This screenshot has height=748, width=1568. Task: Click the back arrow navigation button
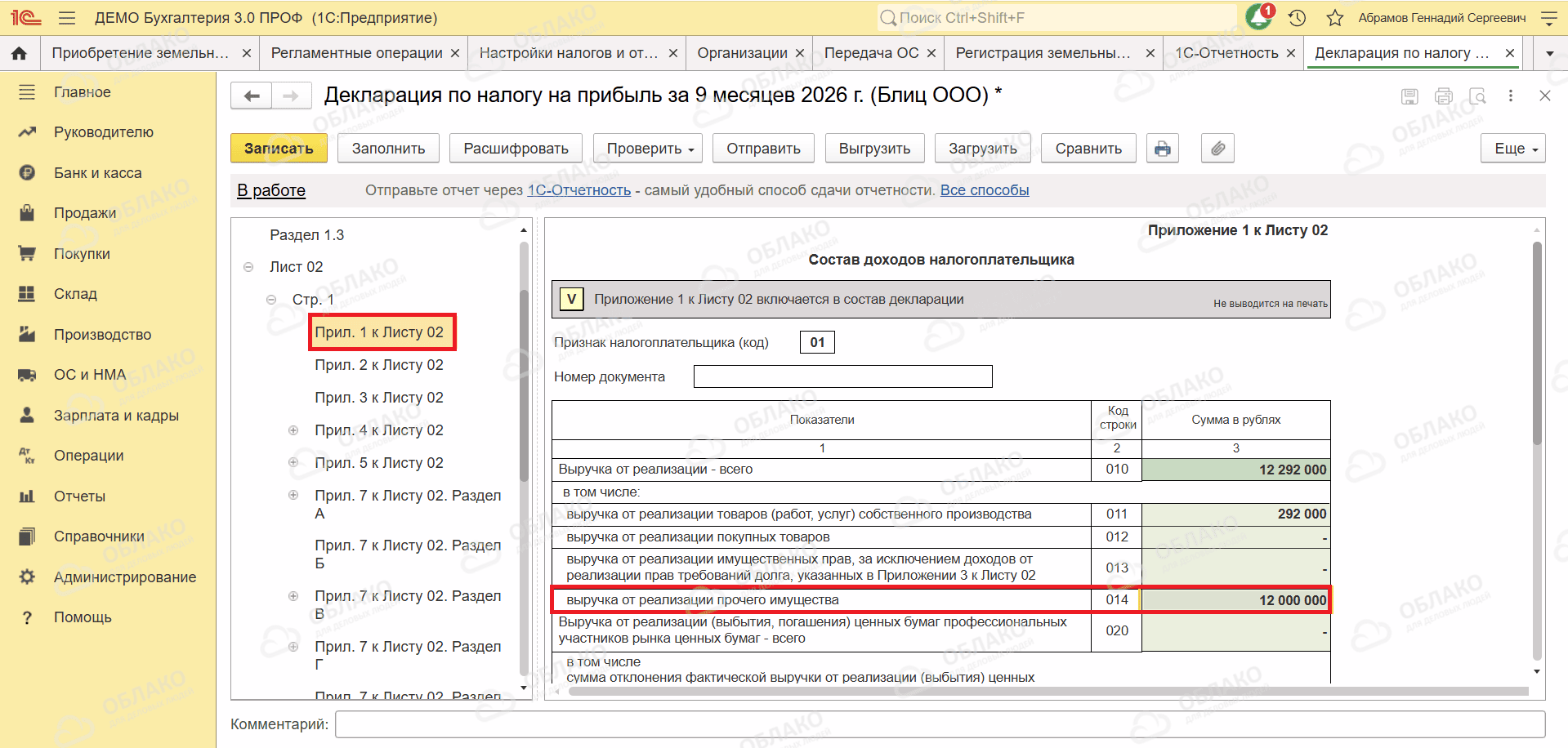click(x=252, y=96)
